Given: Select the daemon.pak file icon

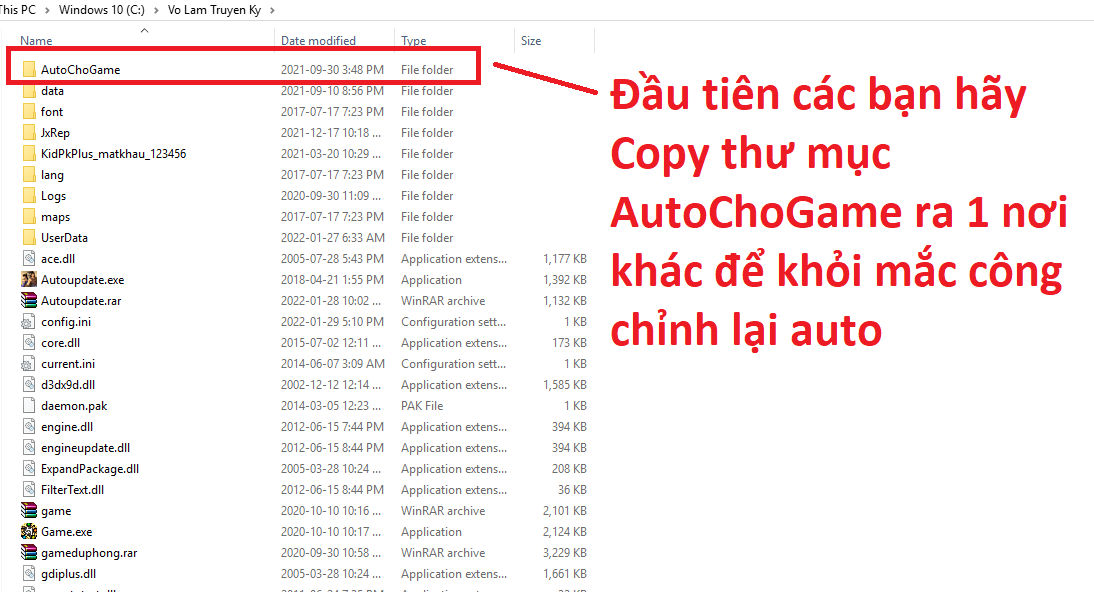Looking at the screenshot, I should pyautogui.click(x=29, y=406).
